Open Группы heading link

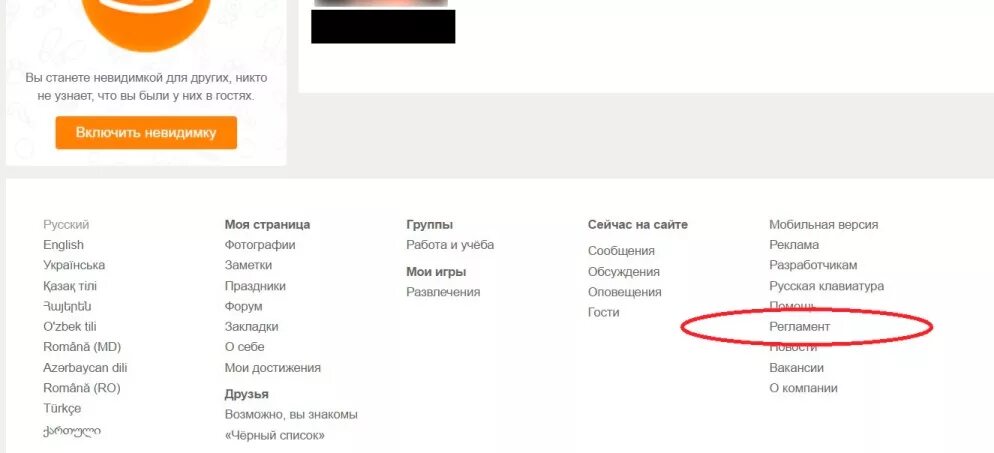[x=429, y=224]
